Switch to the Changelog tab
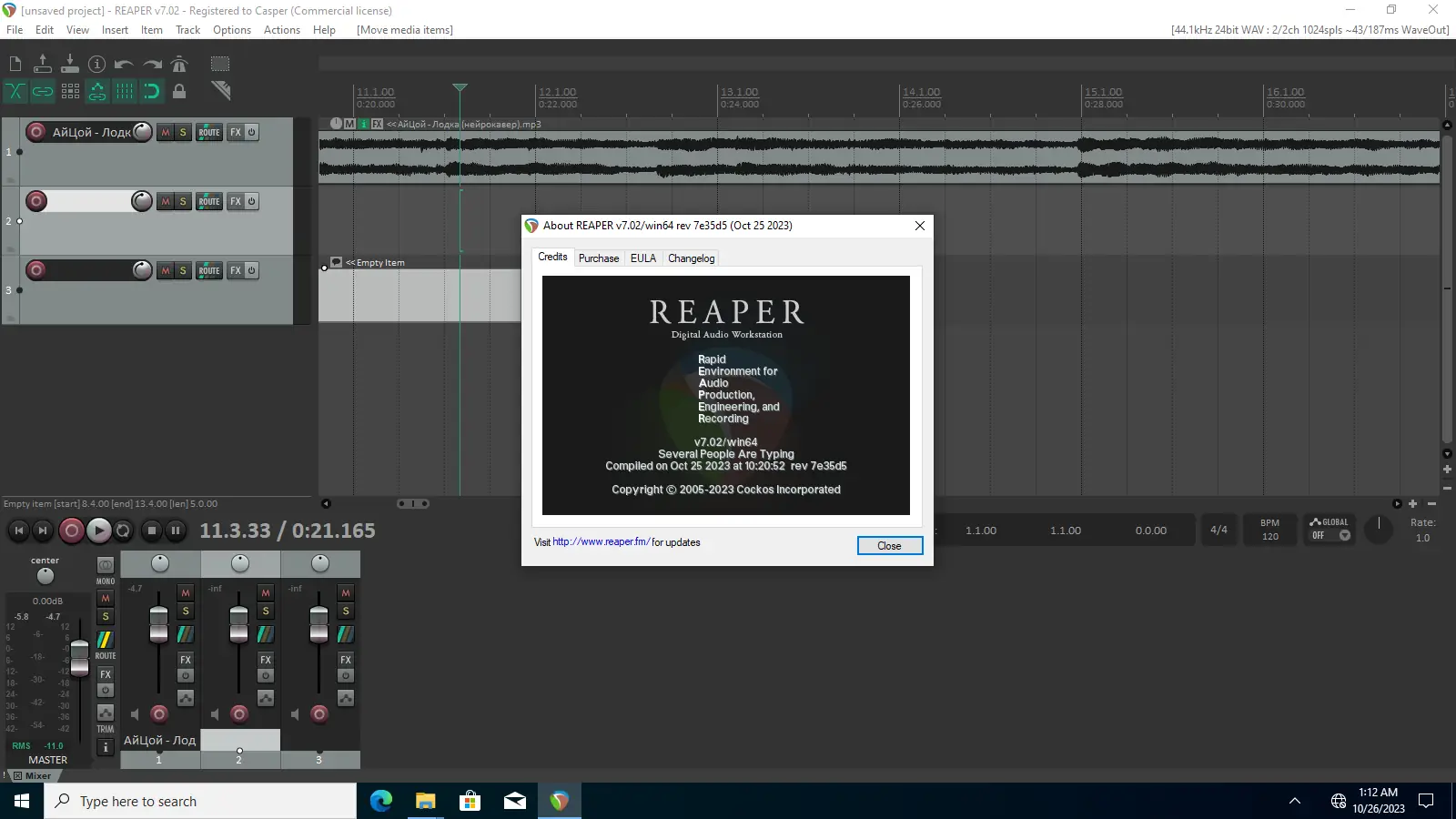The image size is (1456, 819). 692,258
